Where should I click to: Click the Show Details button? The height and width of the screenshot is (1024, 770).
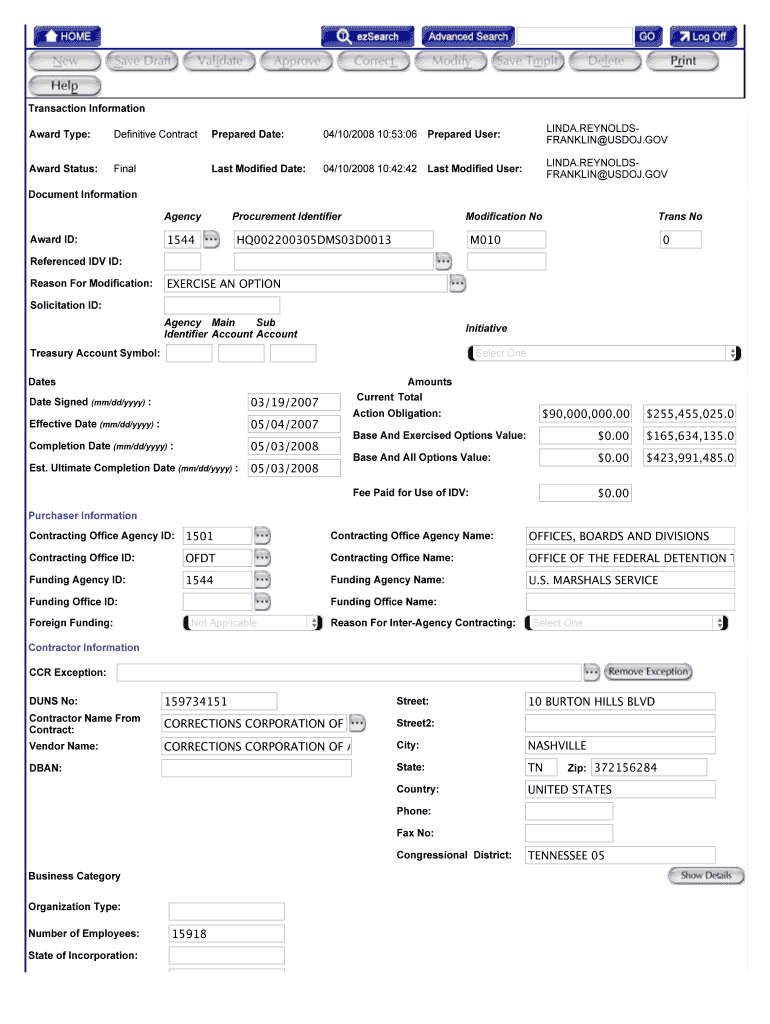click(706, 876)
